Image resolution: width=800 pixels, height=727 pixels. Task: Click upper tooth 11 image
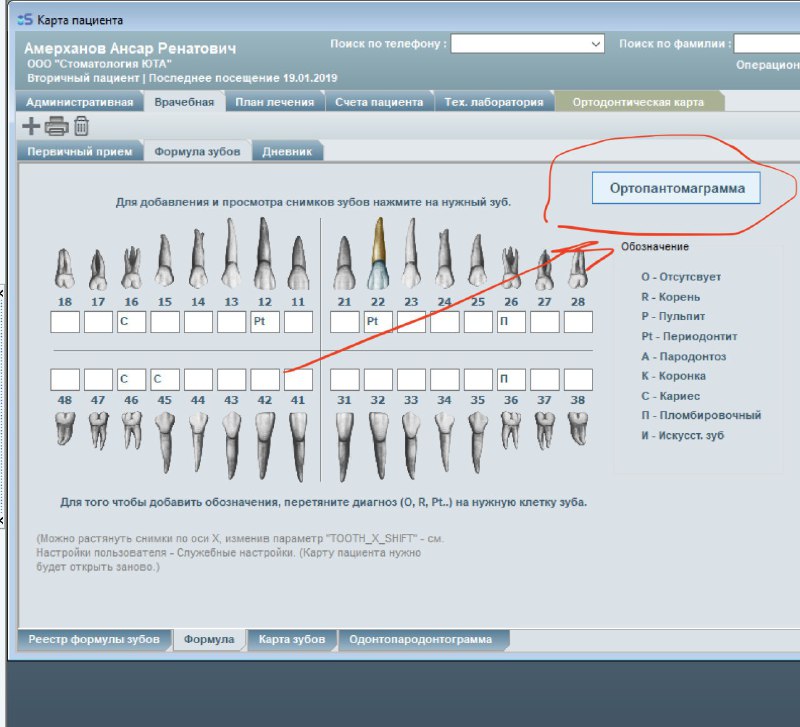(297, 262)
